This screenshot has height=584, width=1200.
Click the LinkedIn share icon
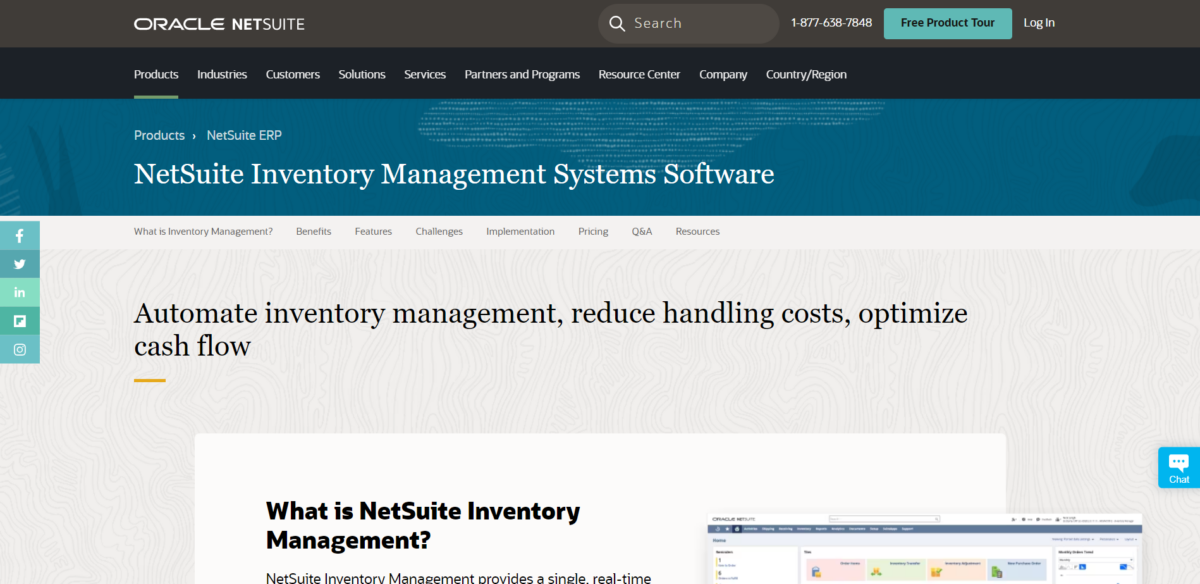[x=19, y=292]
